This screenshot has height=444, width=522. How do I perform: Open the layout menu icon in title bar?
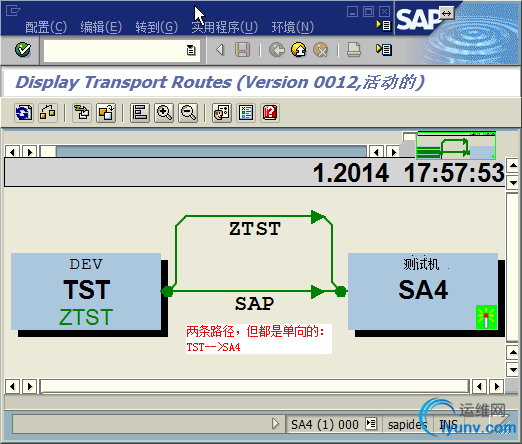point(383,25)
